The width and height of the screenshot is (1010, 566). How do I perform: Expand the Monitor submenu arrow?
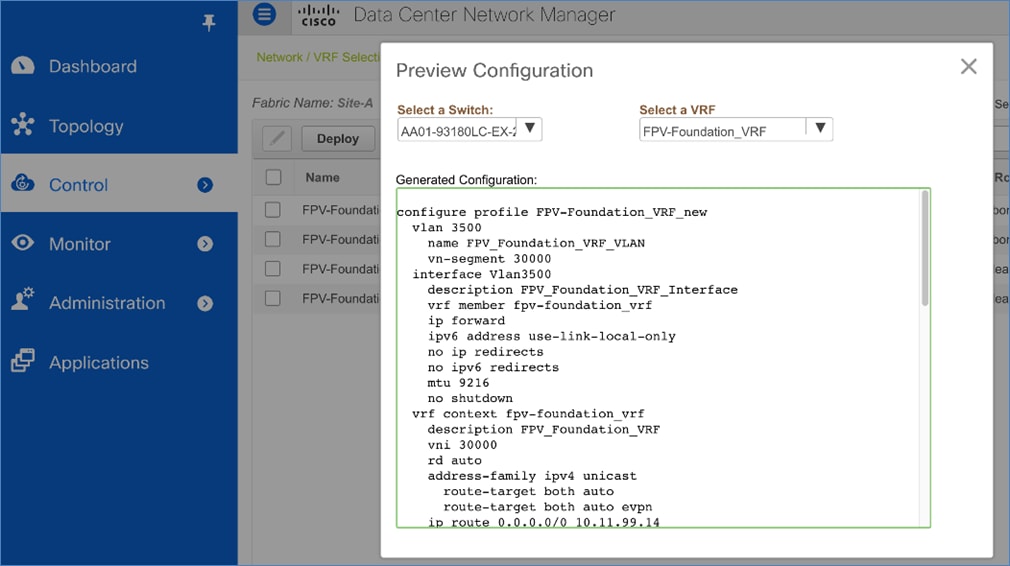(205, 244)
